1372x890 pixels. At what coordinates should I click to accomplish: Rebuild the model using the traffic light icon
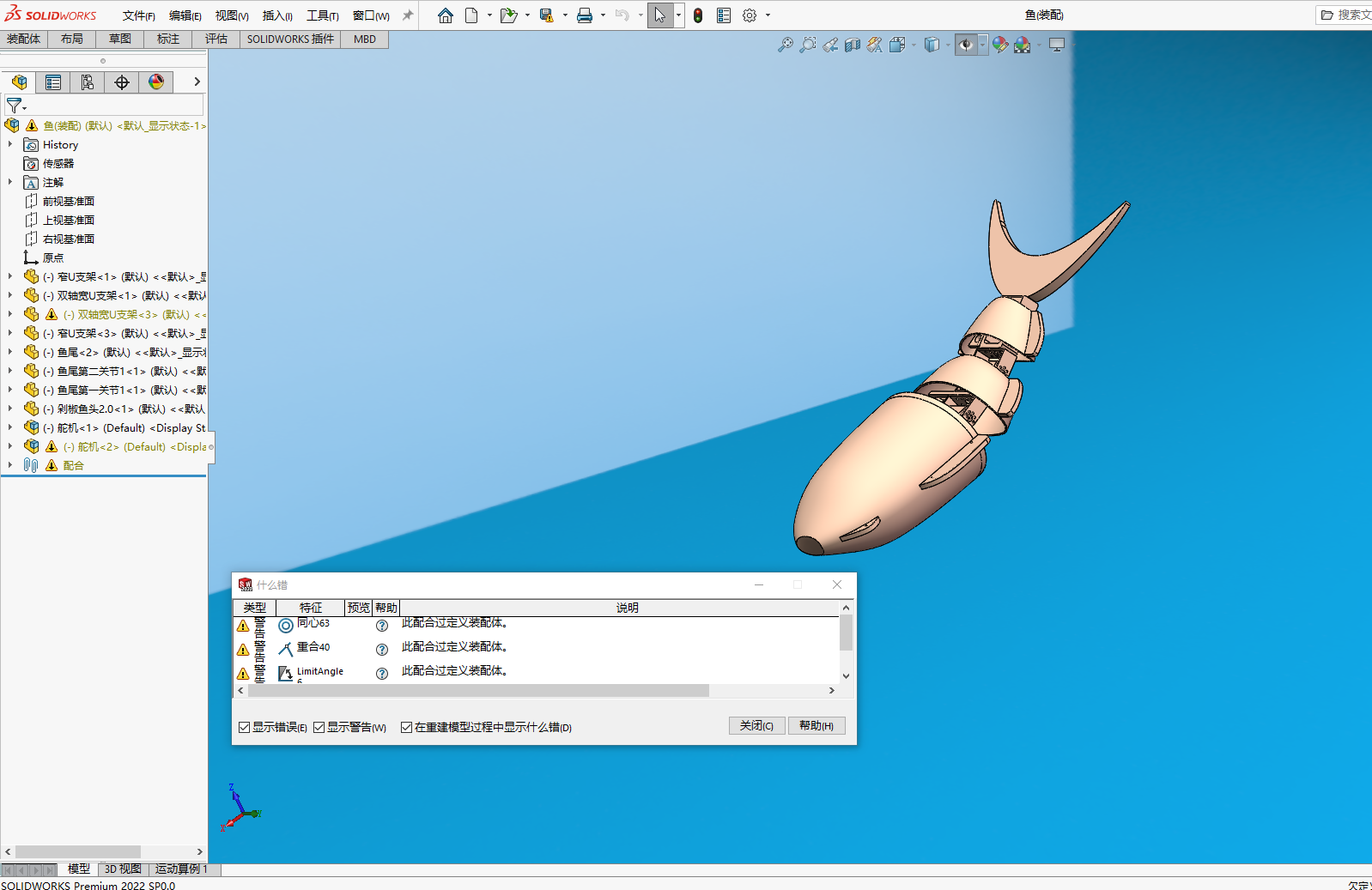698,15
